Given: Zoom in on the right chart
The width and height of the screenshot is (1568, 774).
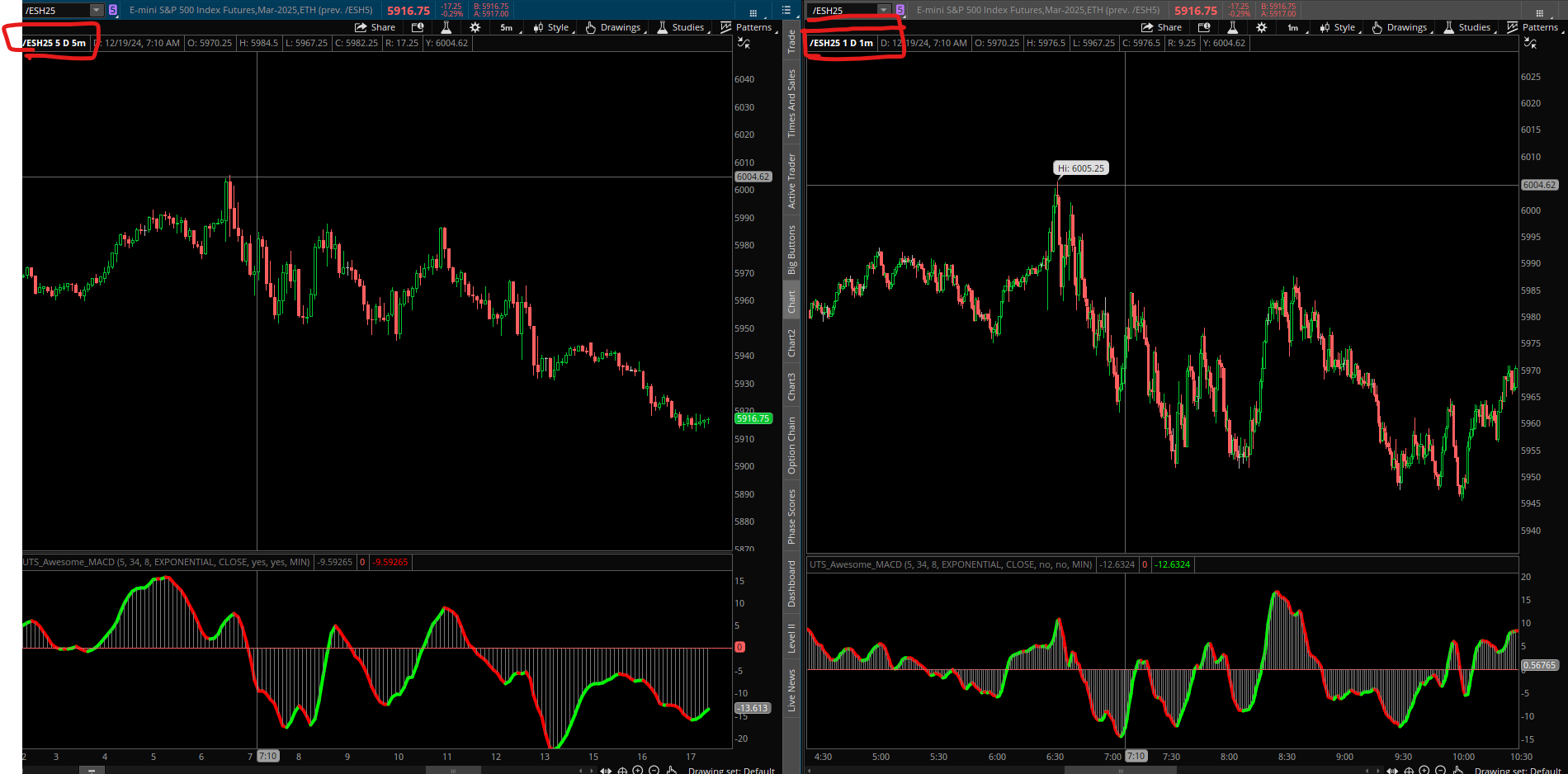Looking at the screenshot, I should [1424, 771].
